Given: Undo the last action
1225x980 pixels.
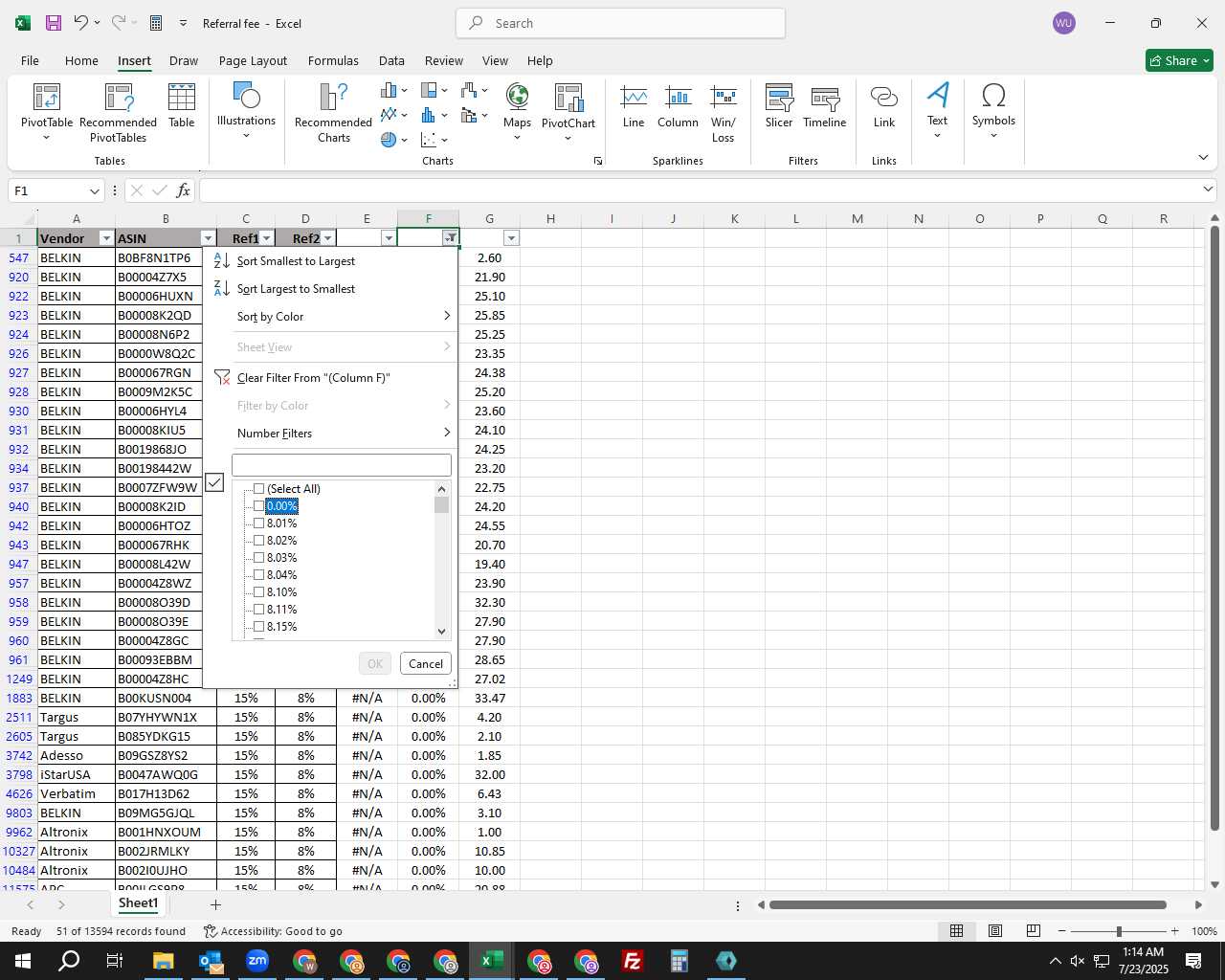Looking at the screenshot, I should [x=81, y=23].
